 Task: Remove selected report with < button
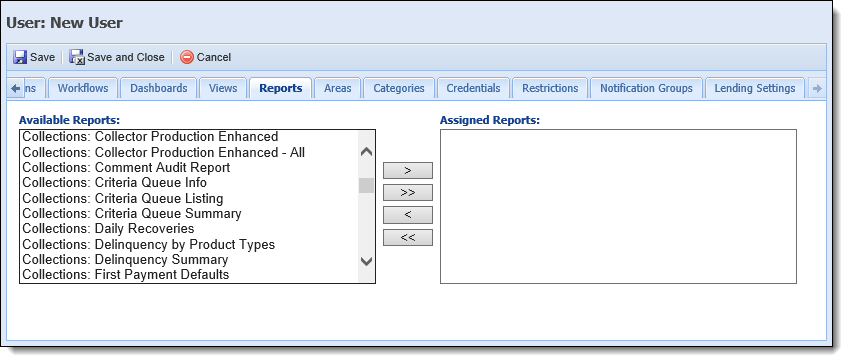click(408, 215)
